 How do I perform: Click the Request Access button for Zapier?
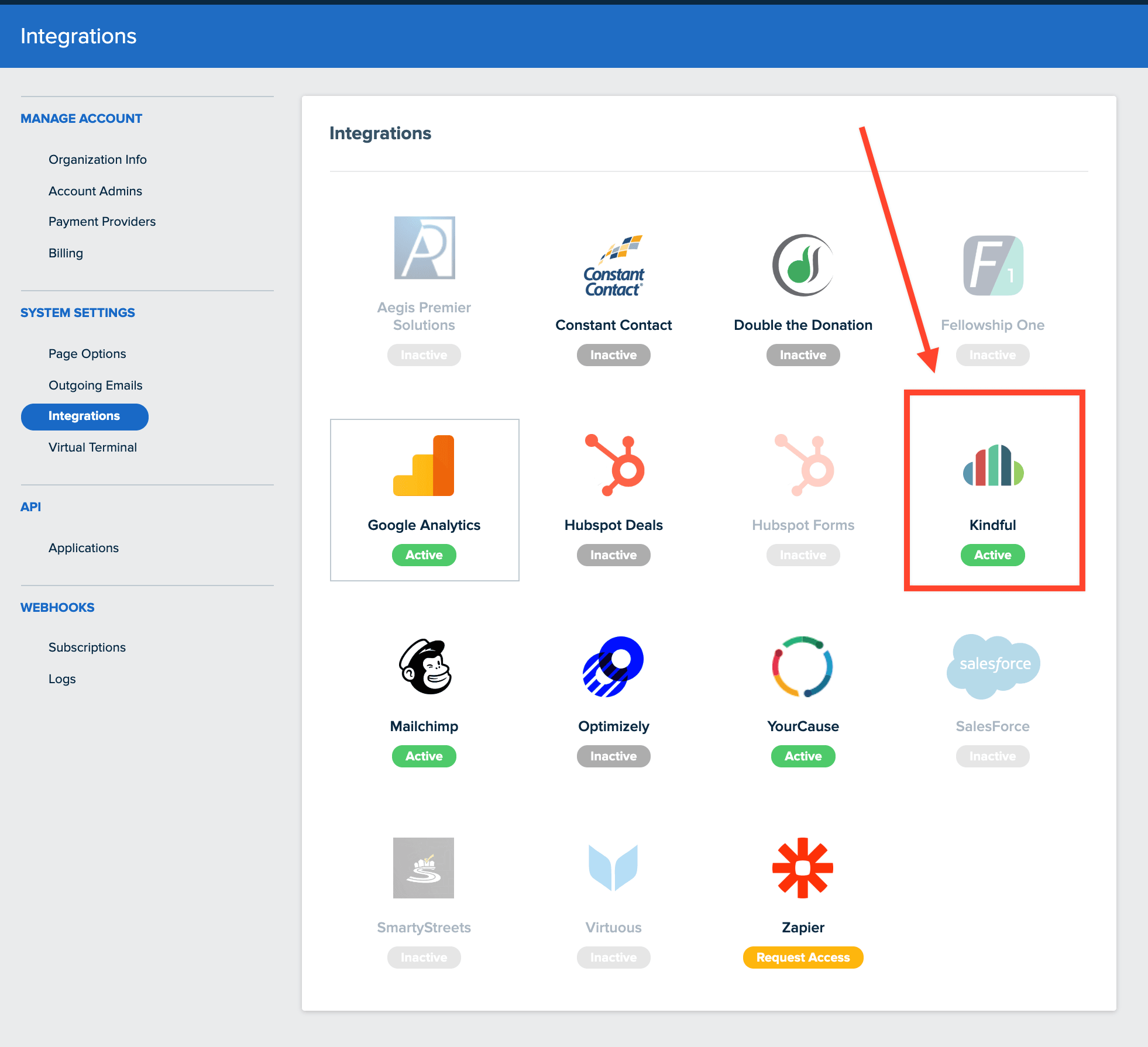(x=803, y=958)
